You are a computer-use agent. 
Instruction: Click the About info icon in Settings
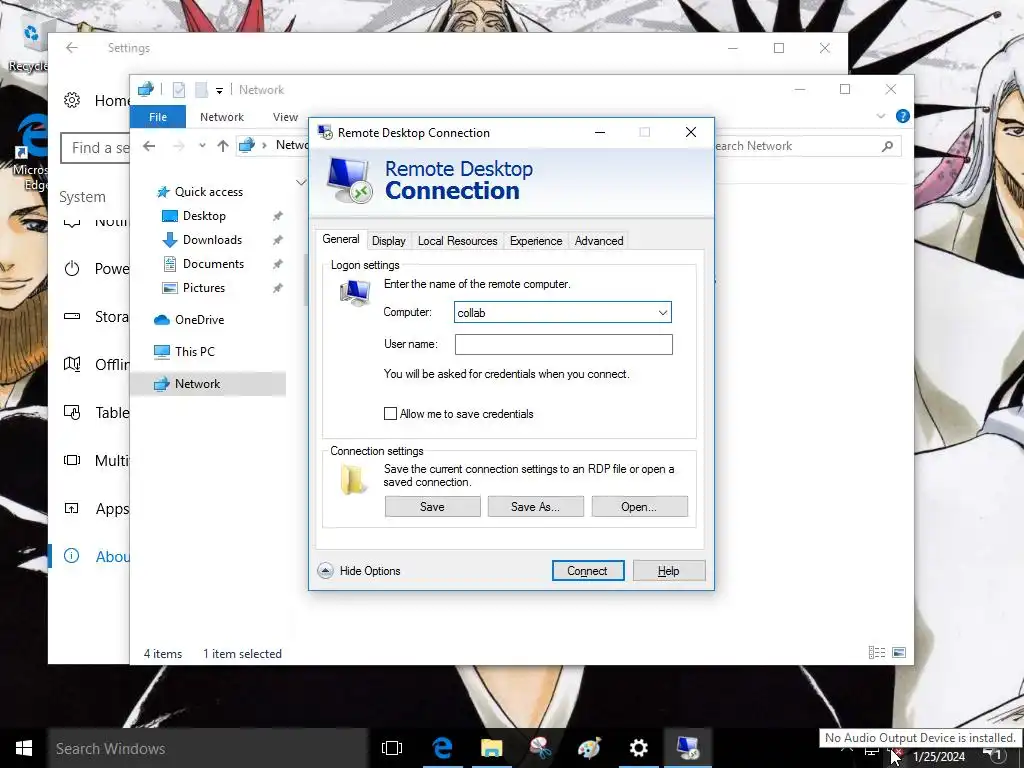[71, 556]
